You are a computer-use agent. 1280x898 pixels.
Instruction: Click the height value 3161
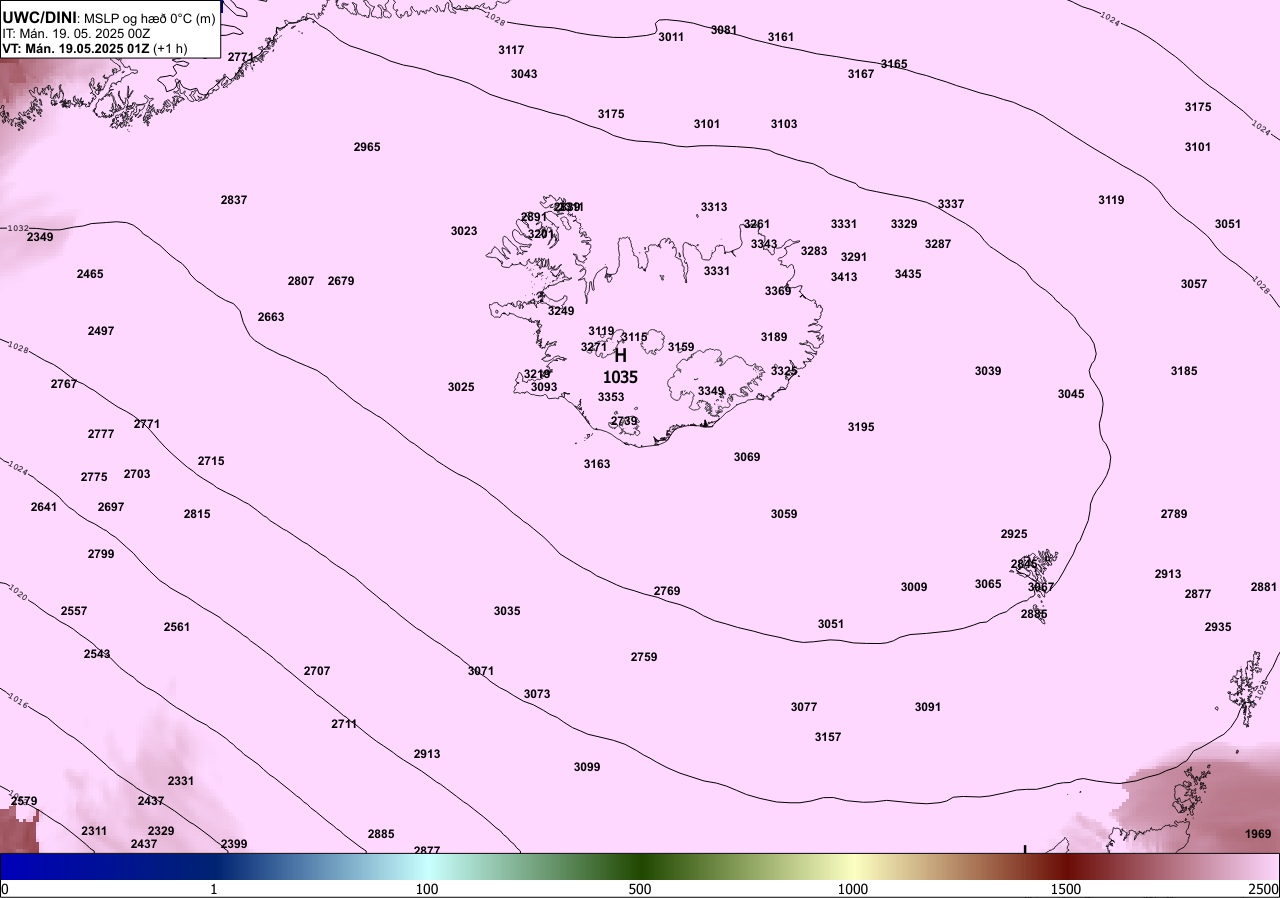[x=781, y=37]
